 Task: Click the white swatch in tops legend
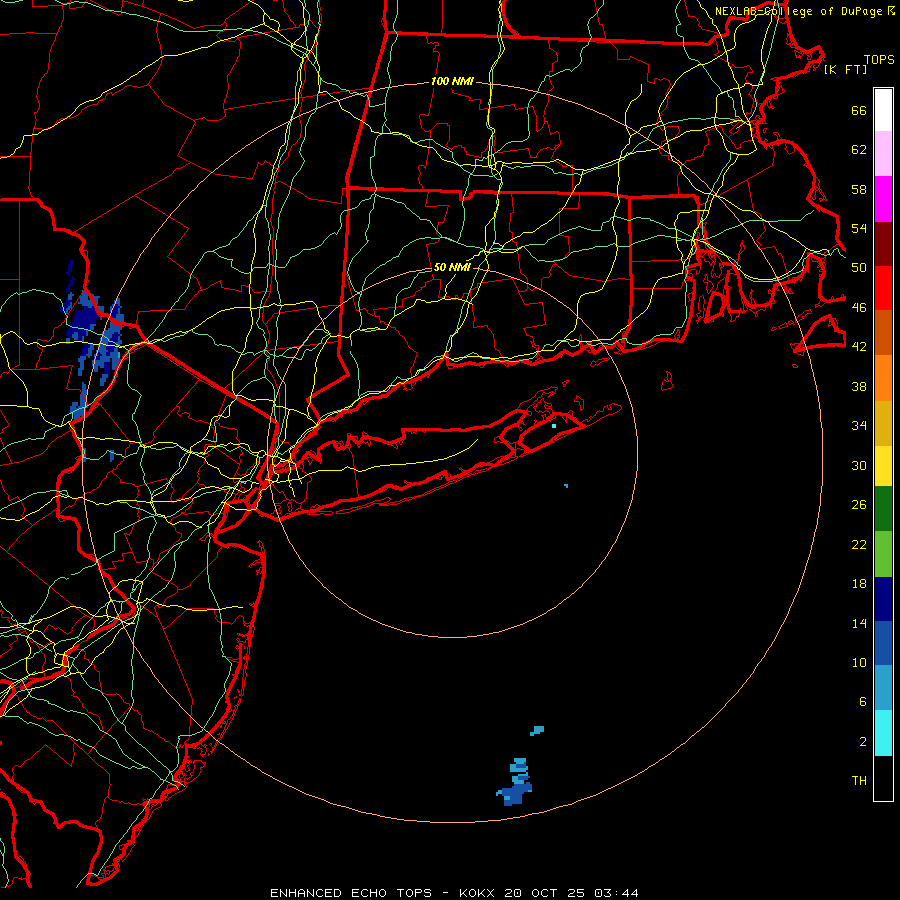point(883,110)
